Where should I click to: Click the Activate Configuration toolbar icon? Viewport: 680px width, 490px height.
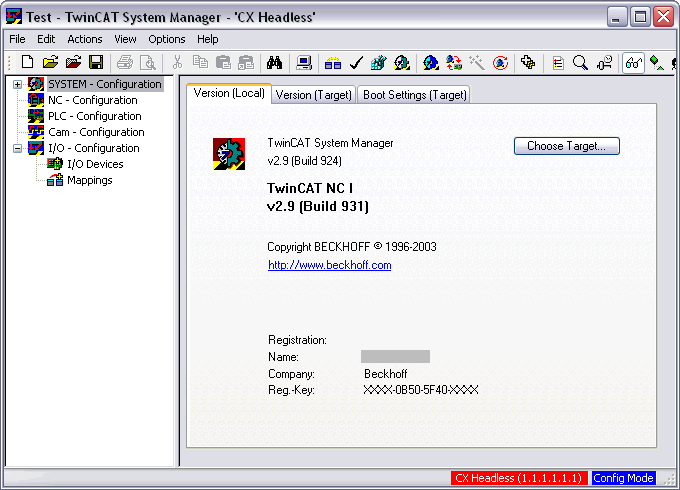point(379,63)
